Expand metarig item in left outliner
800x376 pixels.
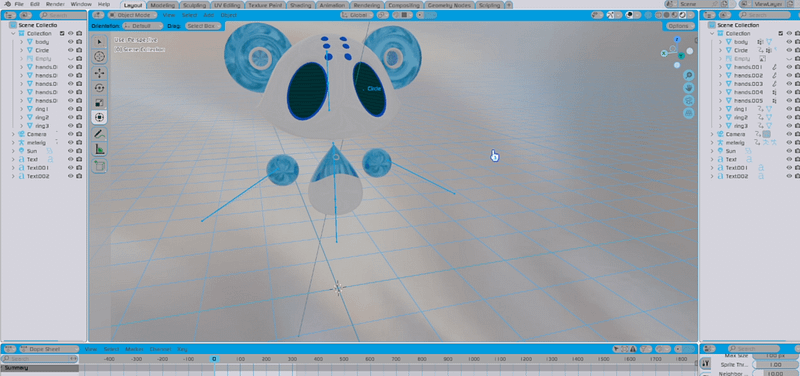13,143
